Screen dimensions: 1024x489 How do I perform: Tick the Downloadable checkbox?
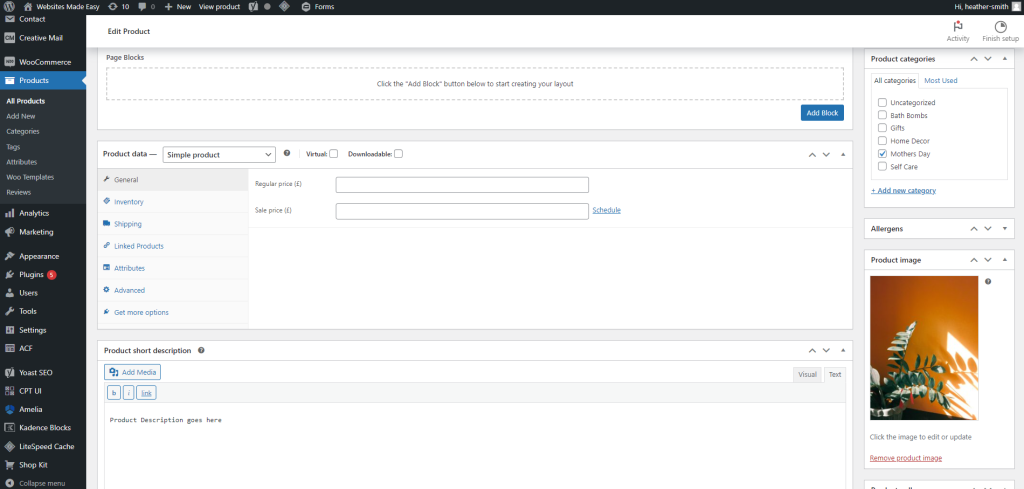[x=398, y=154]
